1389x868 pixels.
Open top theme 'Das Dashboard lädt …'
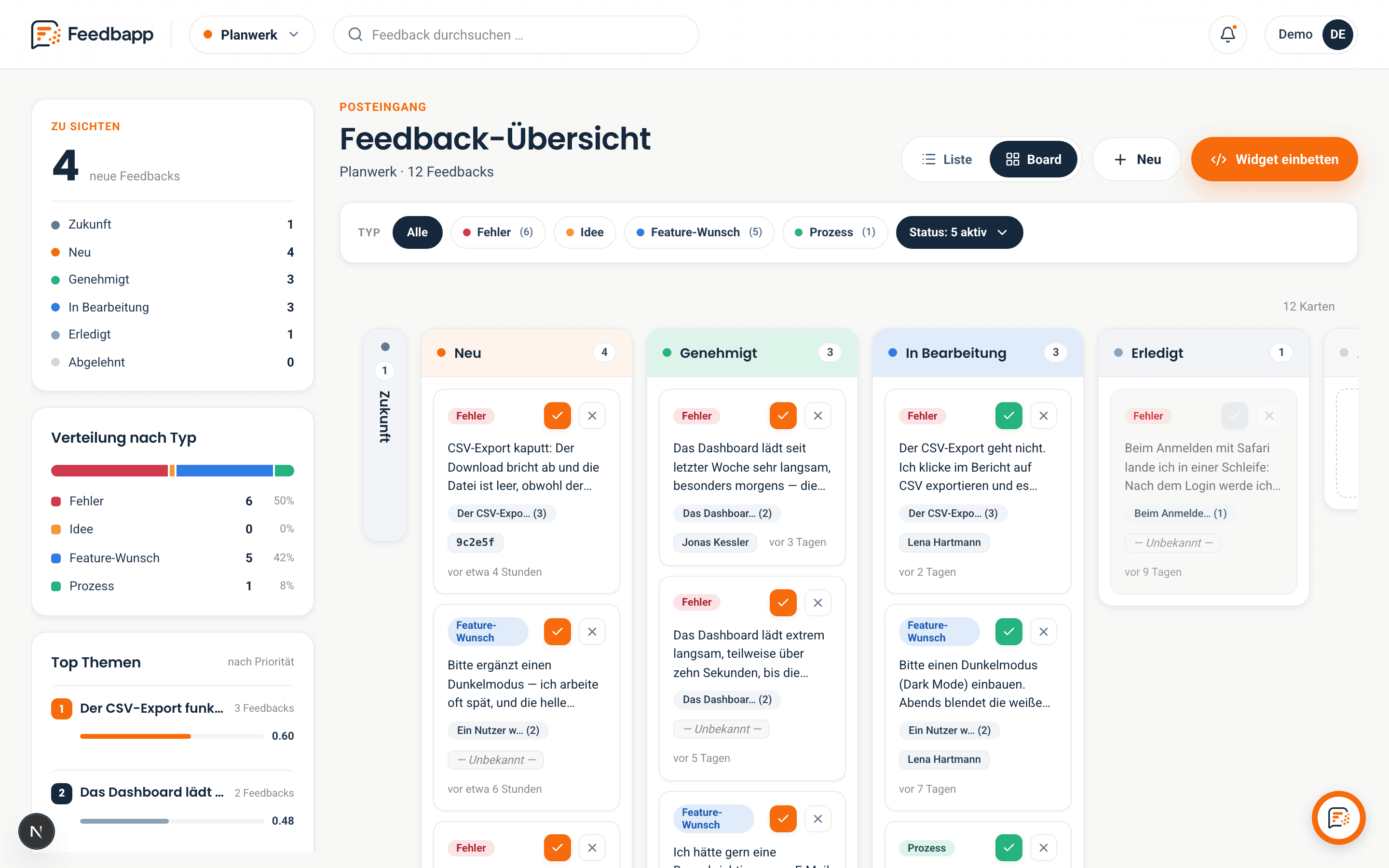pos(172,807)
